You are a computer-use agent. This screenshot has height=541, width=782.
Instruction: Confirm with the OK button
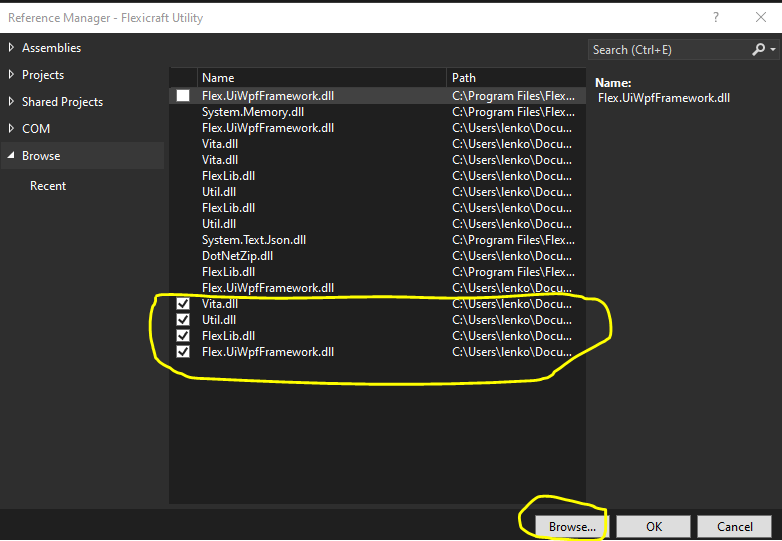coord(653,527)
